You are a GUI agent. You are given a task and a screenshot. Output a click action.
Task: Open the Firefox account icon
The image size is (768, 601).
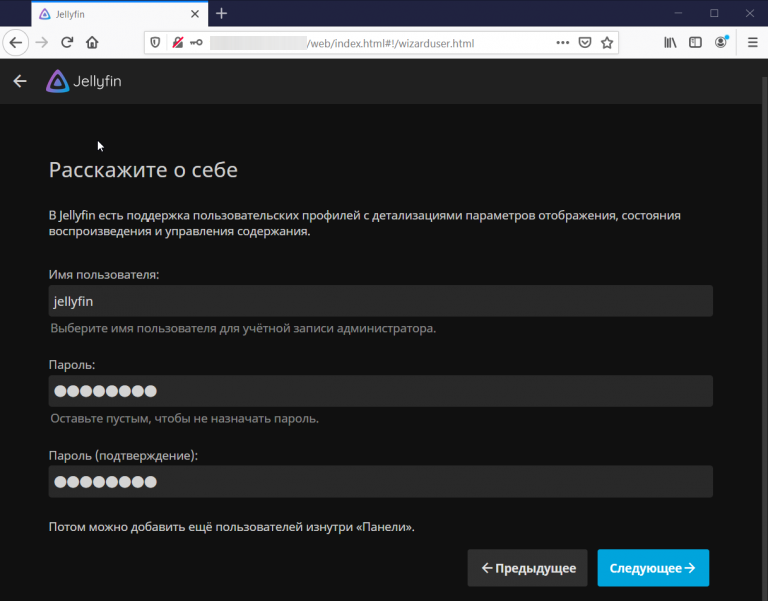pos(721,43)
